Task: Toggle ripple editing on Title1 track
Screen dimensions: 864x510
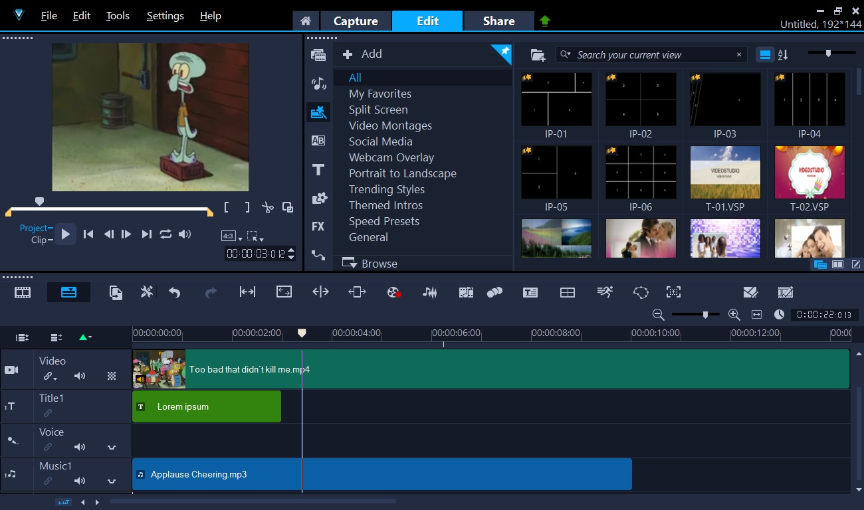Action: tap(48, 413)
